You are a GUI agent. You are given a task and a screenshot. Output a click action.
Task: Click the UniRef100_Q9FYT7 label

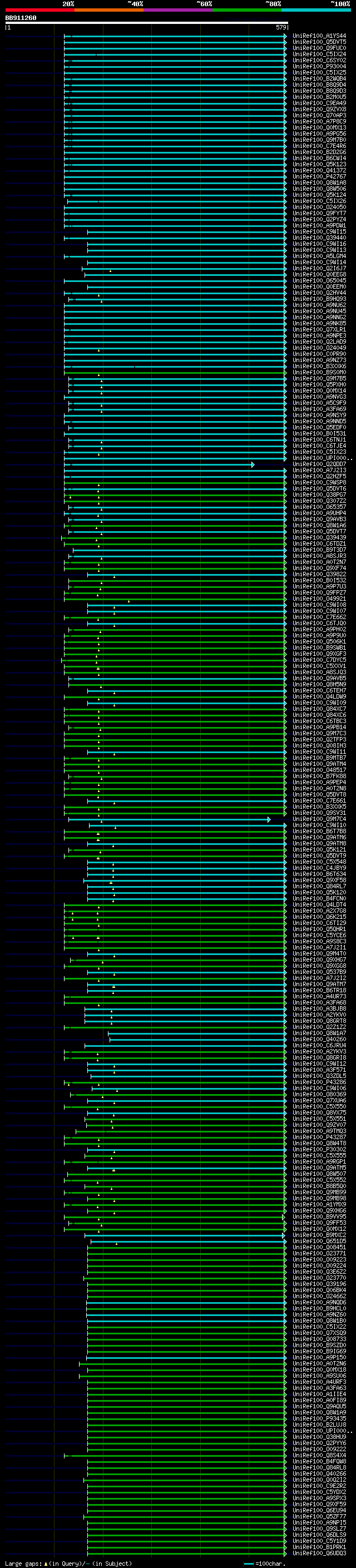coord(319,214)
